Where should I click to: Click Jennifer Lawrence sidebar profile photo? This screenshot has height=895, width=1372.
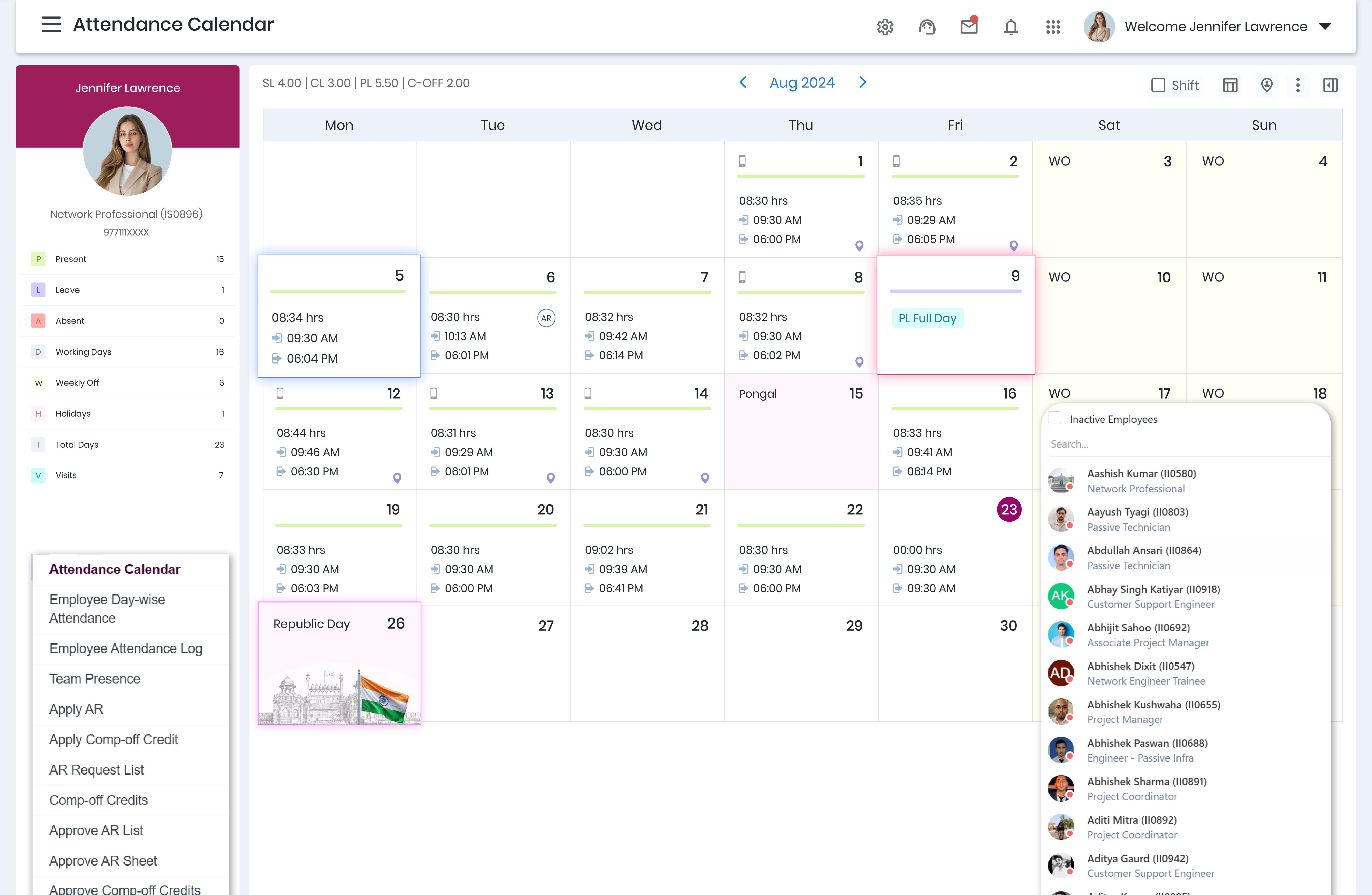[127, 151]
